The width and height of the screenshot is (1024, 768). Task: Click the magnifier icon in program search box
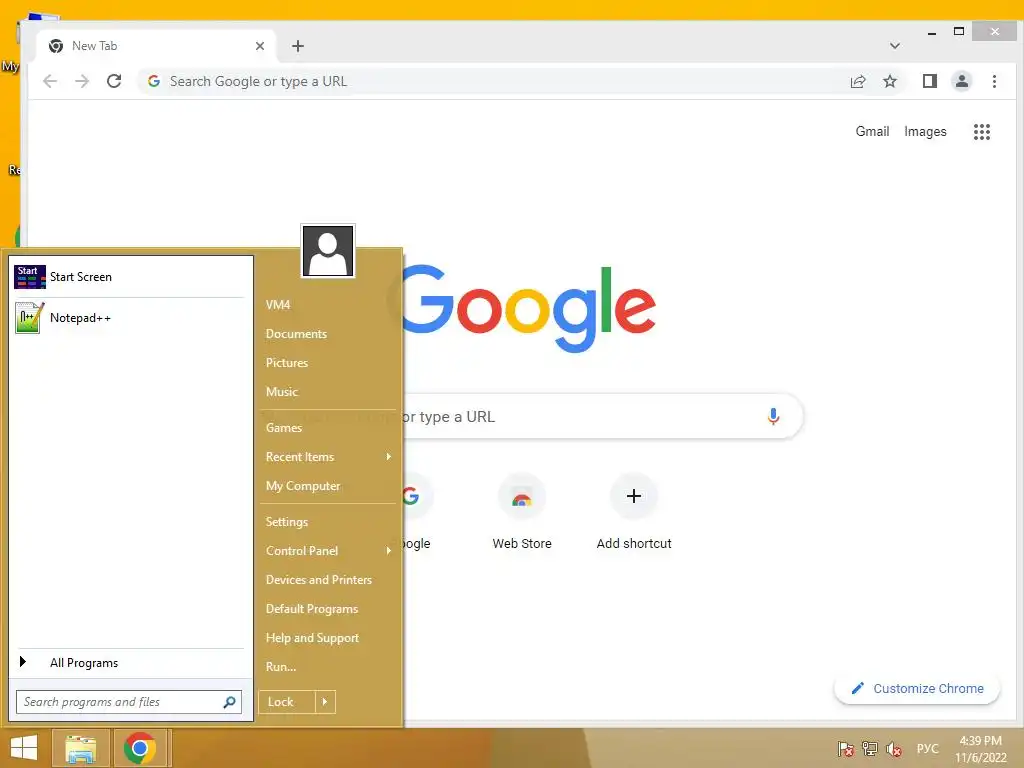[x=229, y=702]
